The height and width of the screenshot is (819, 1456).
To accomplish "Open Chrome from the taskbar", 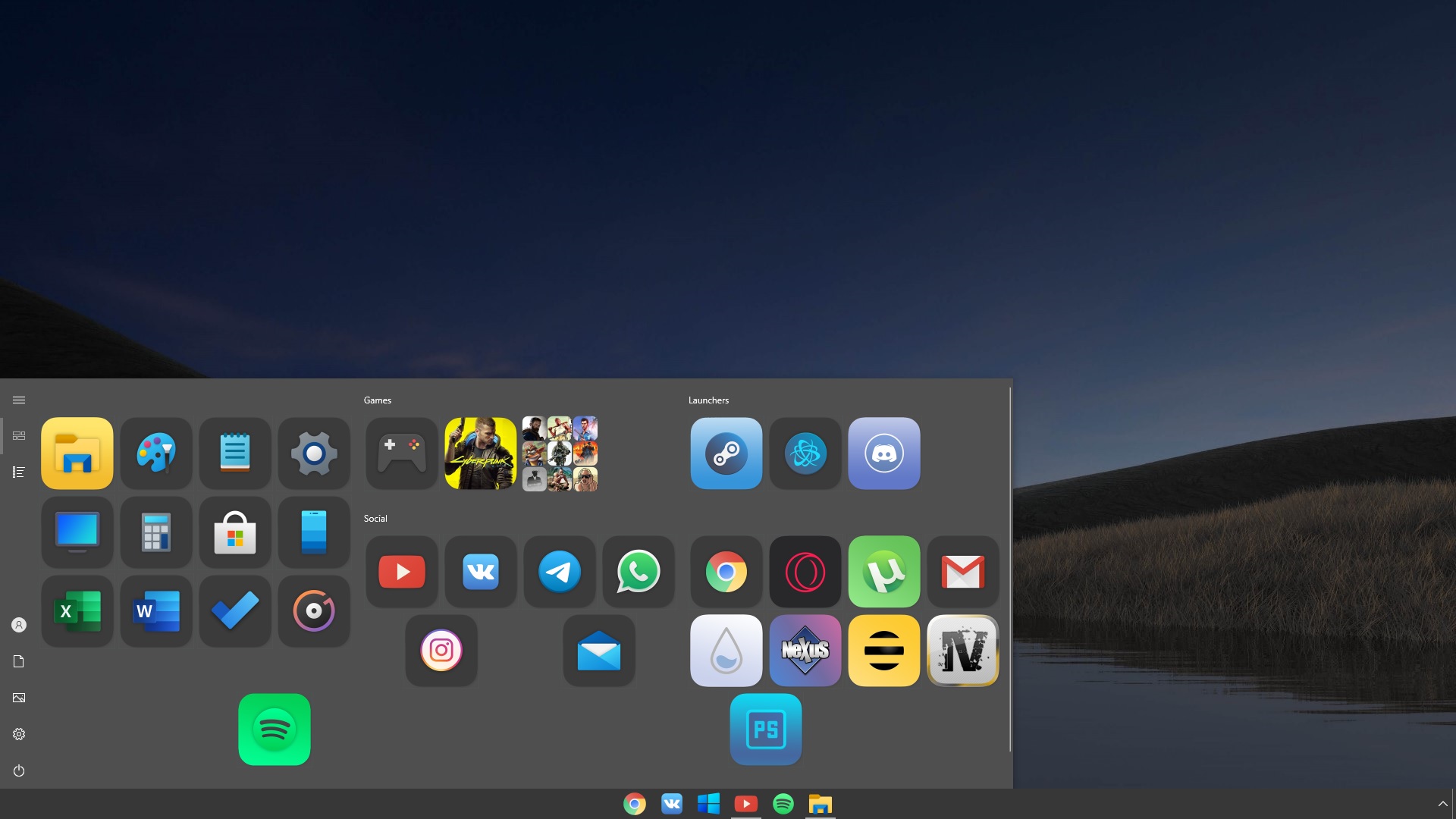I will [635, 804].
